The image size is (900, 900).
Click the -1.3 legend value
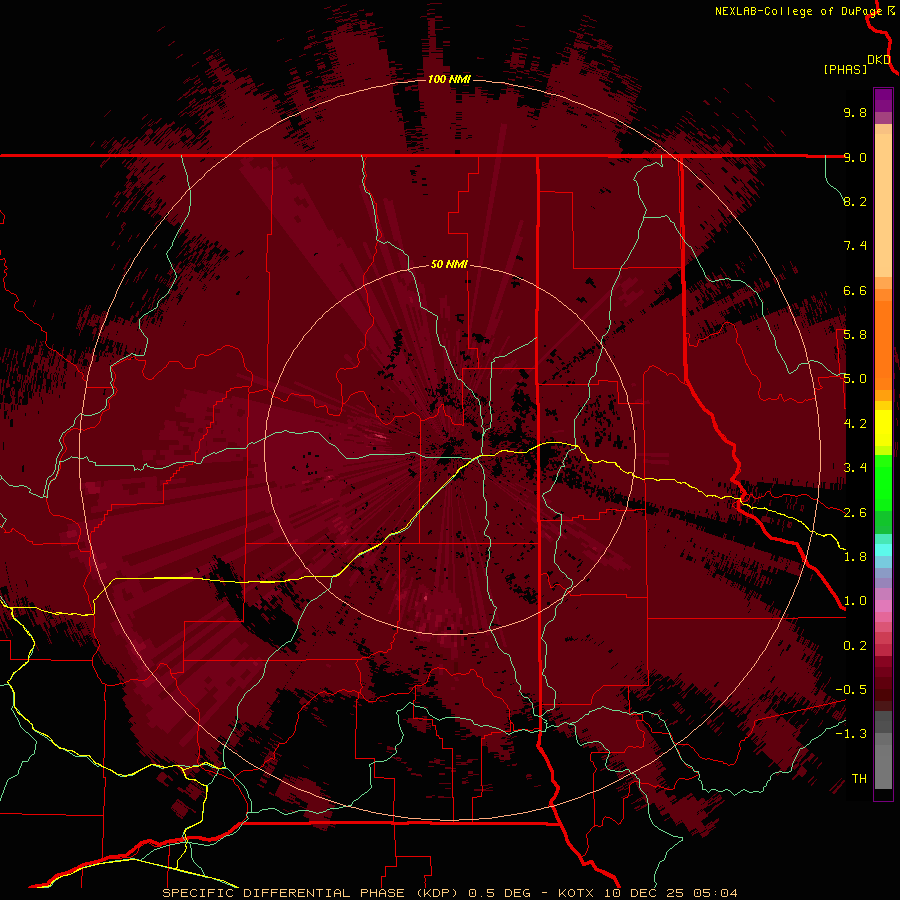851,734
